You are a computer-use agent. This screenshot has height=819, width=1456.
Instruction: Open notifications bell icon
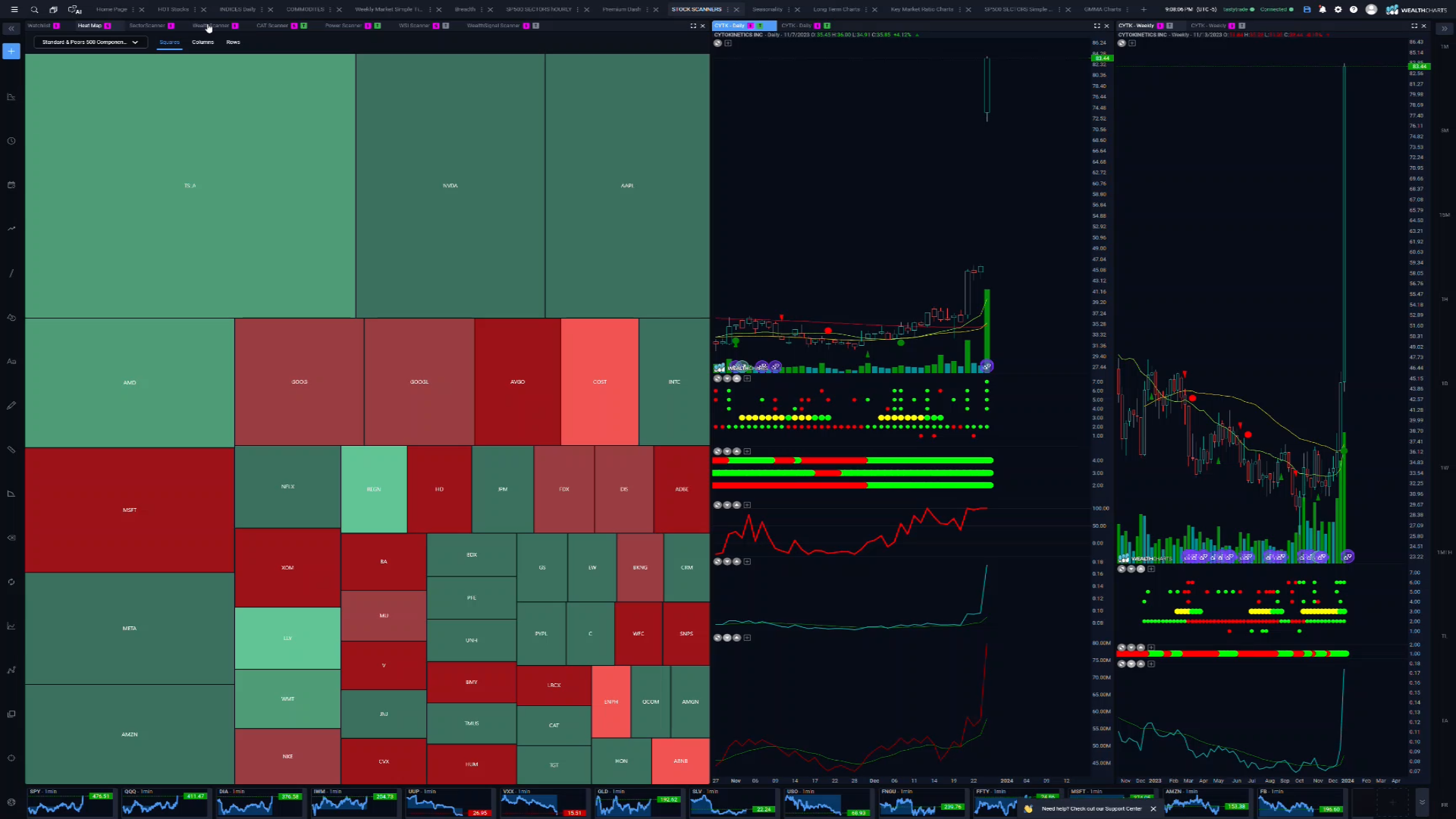(x=1323, y=10)
